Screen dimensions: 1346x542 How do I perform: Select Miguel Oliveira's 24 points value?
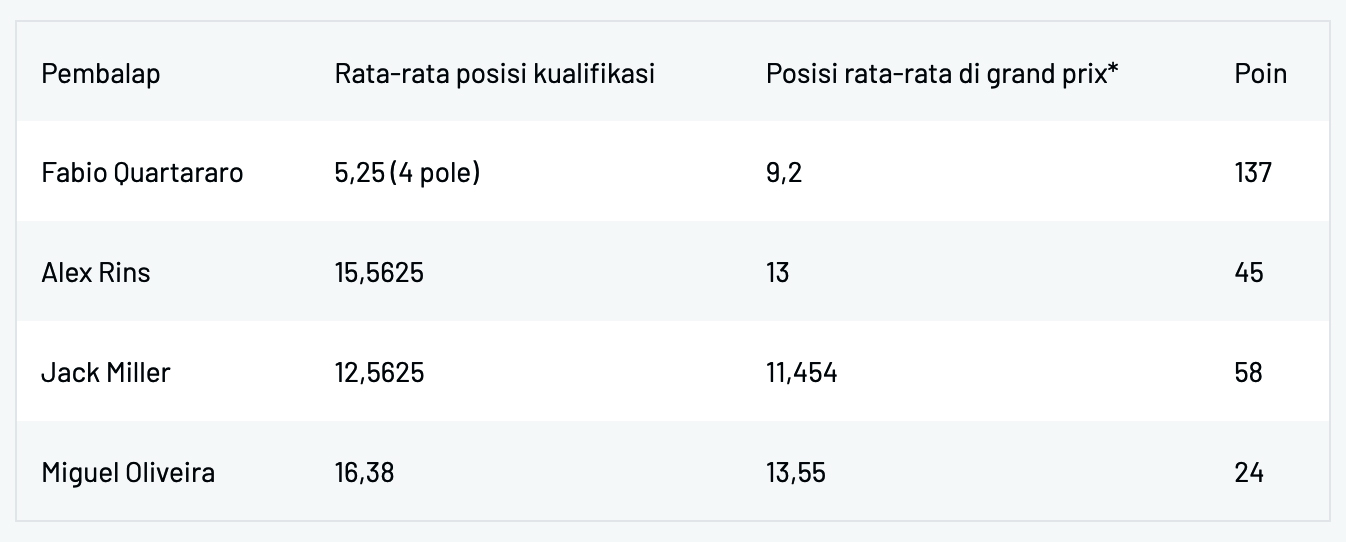click(x=1250, y=472)
